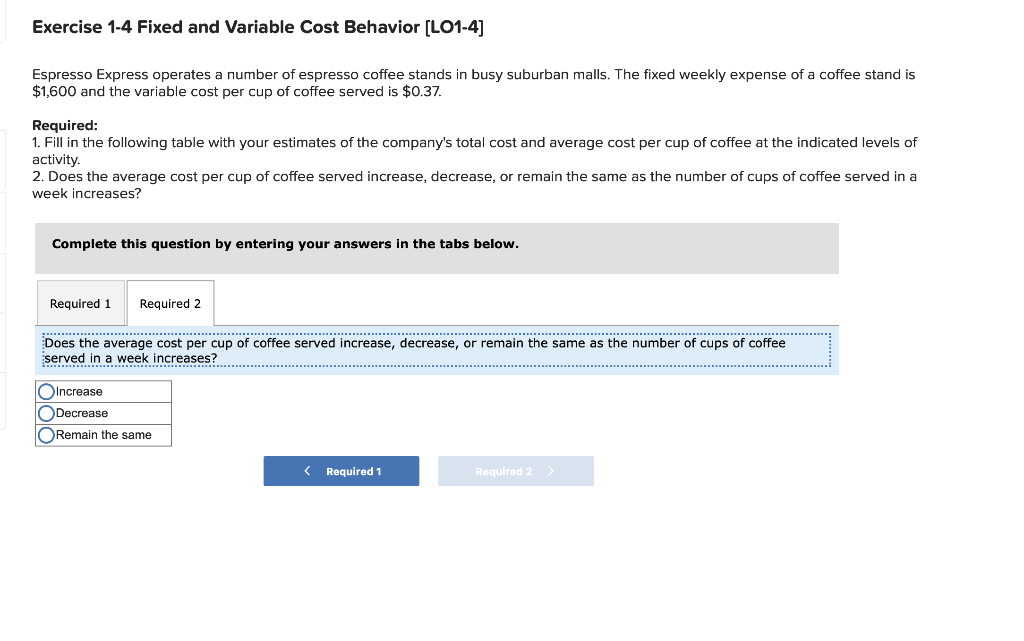Click the dotted question prompt box
Viewport: 1024px width, 641px height.
pyautogui.click(x=438, y=350)
